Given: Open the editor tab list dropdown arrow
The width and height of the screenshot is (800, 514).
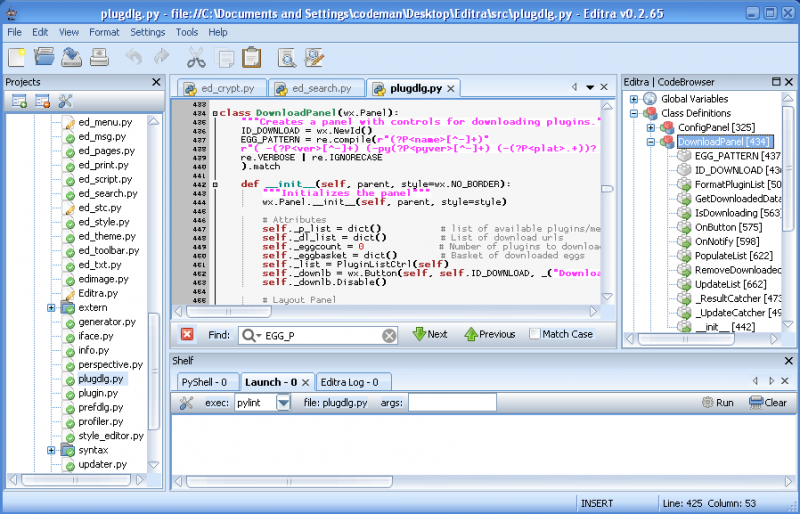Looking at the screenshot, I should coord(590,87).
